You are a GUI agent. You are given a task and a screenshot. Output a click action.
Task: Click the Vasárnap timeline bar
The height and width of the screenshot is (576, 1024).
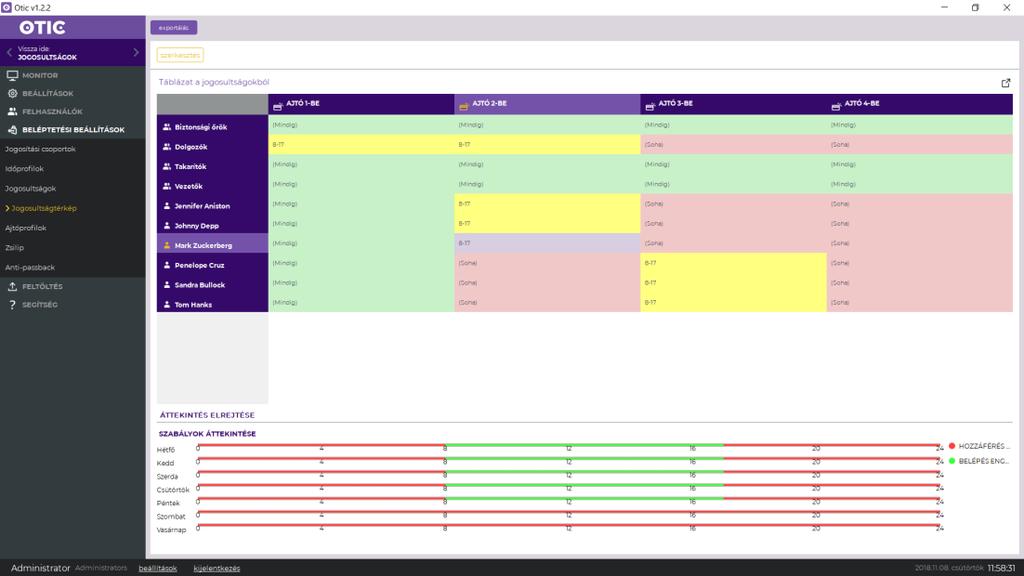(x=569, y=525)
